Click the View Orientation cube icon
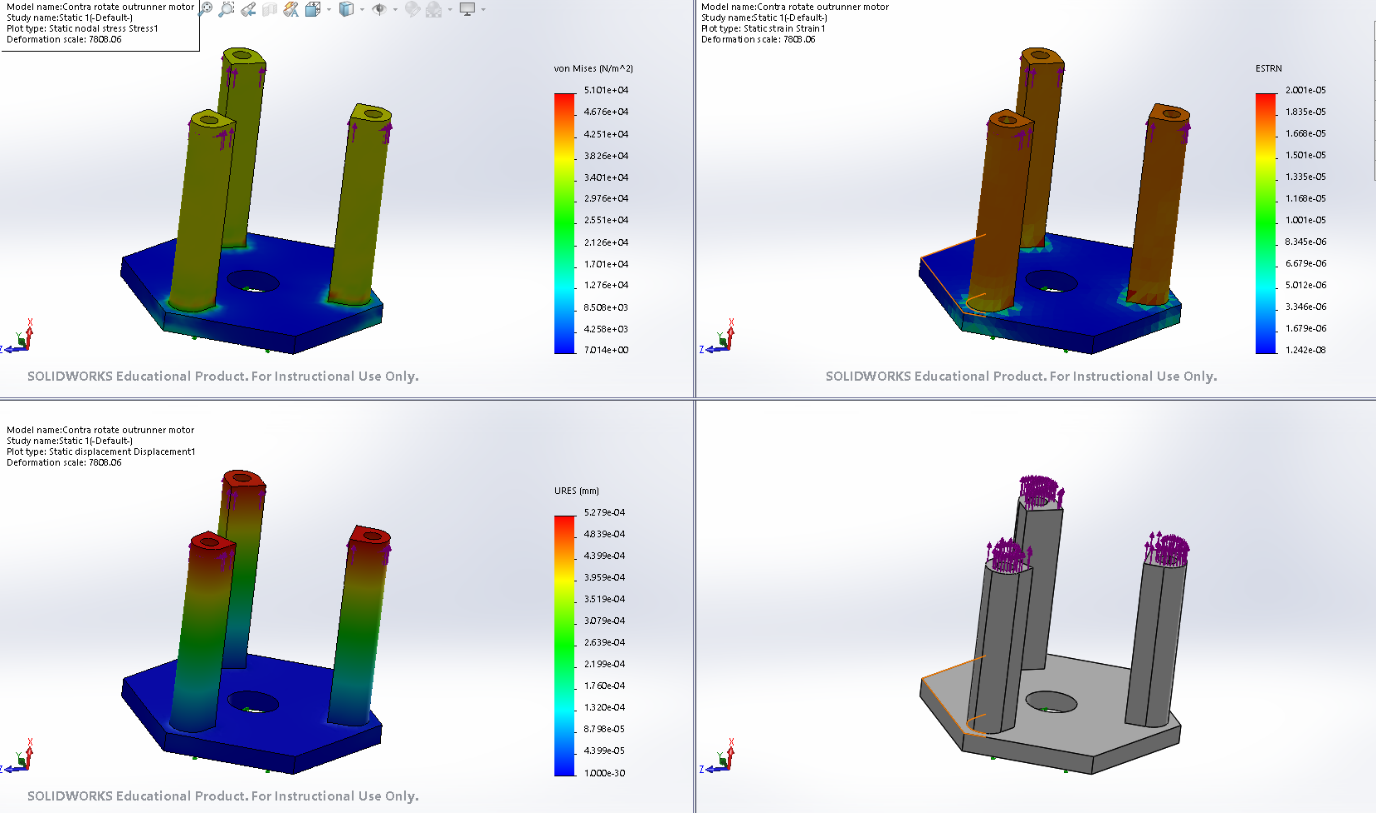Screen dimensions: 1376x813 [x=312, y=9]
